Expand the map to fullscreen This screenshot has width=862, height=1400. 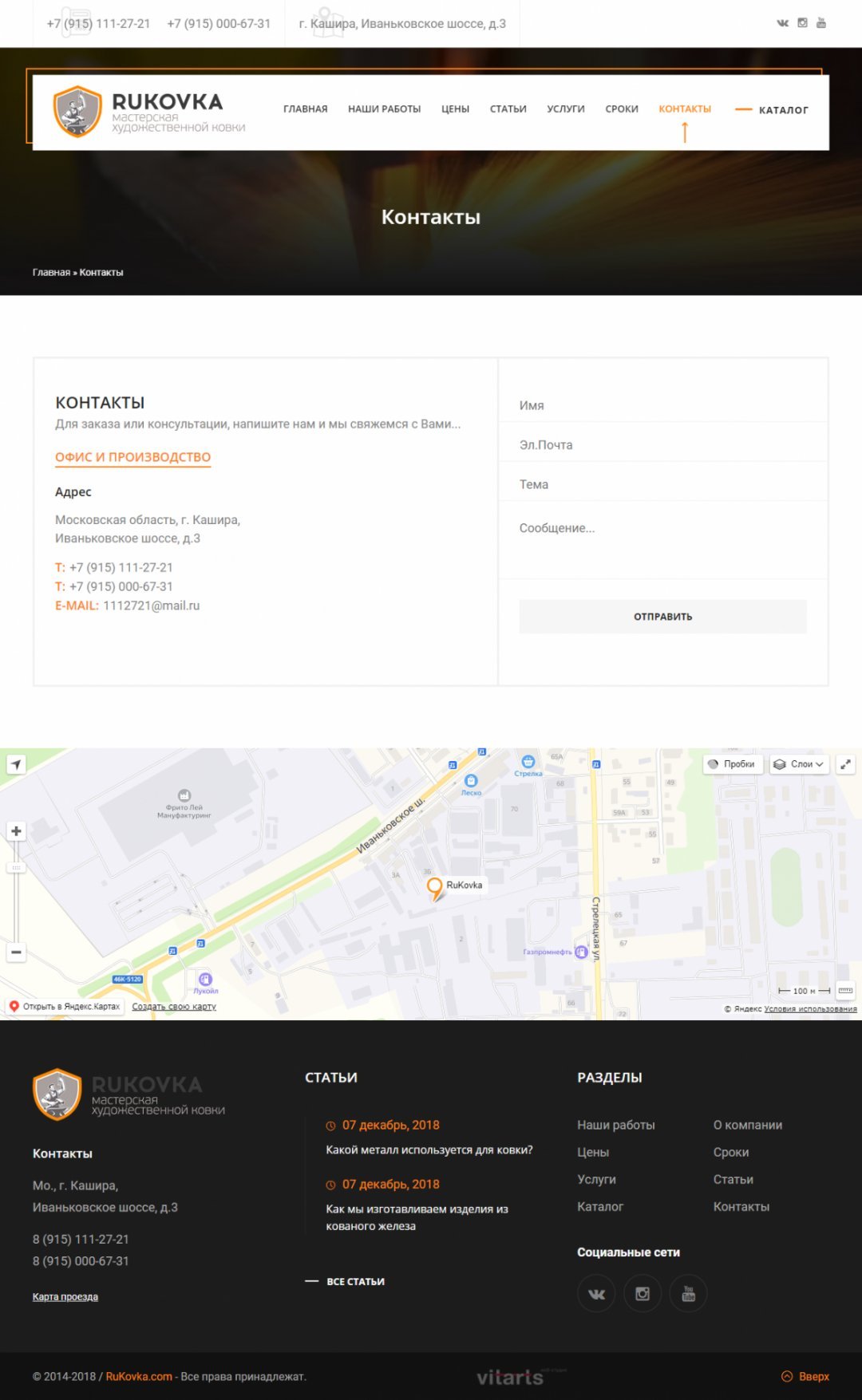(845, 764)
